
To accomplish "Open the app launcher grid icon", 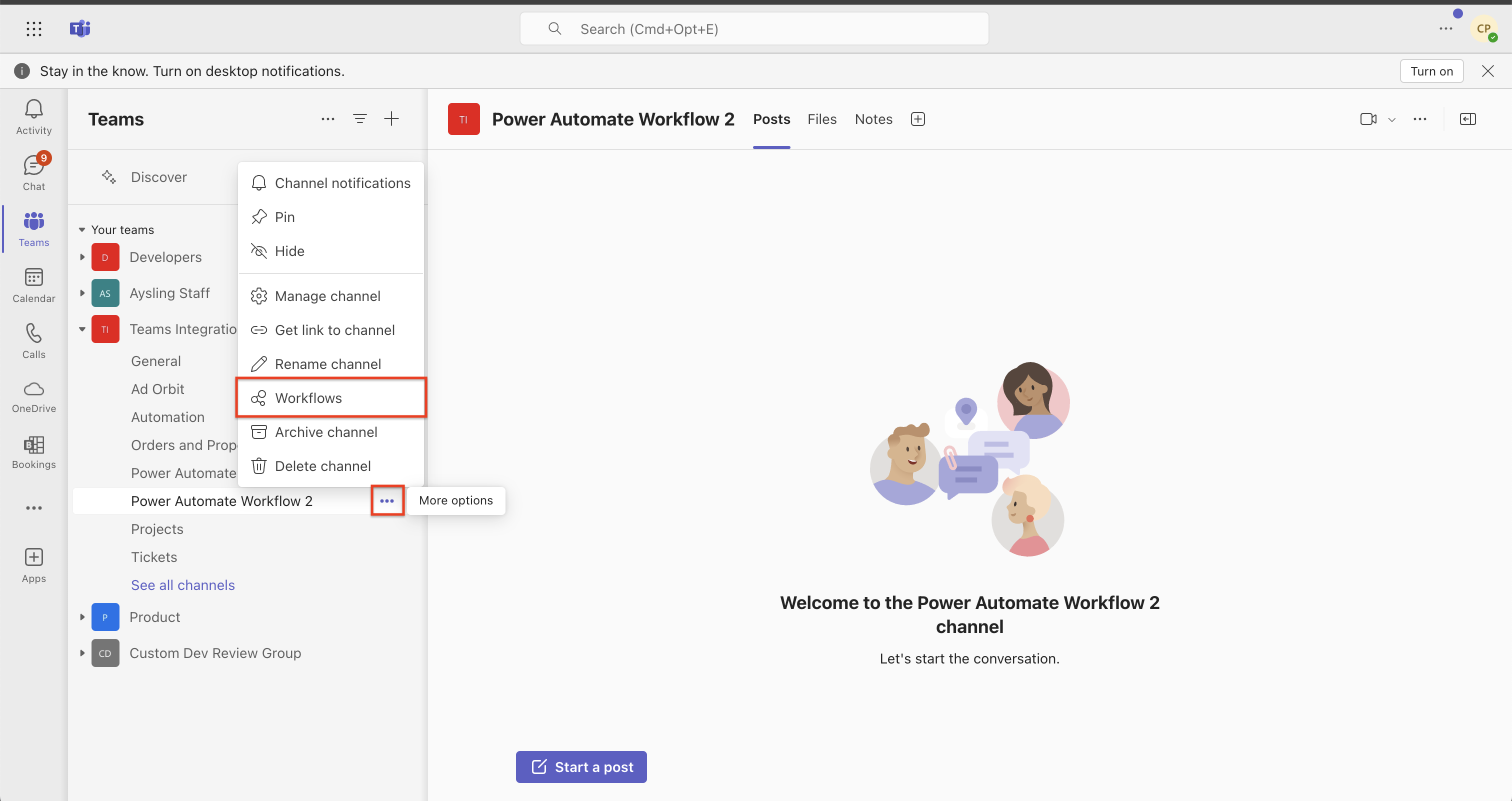I will tap(34, 29).
